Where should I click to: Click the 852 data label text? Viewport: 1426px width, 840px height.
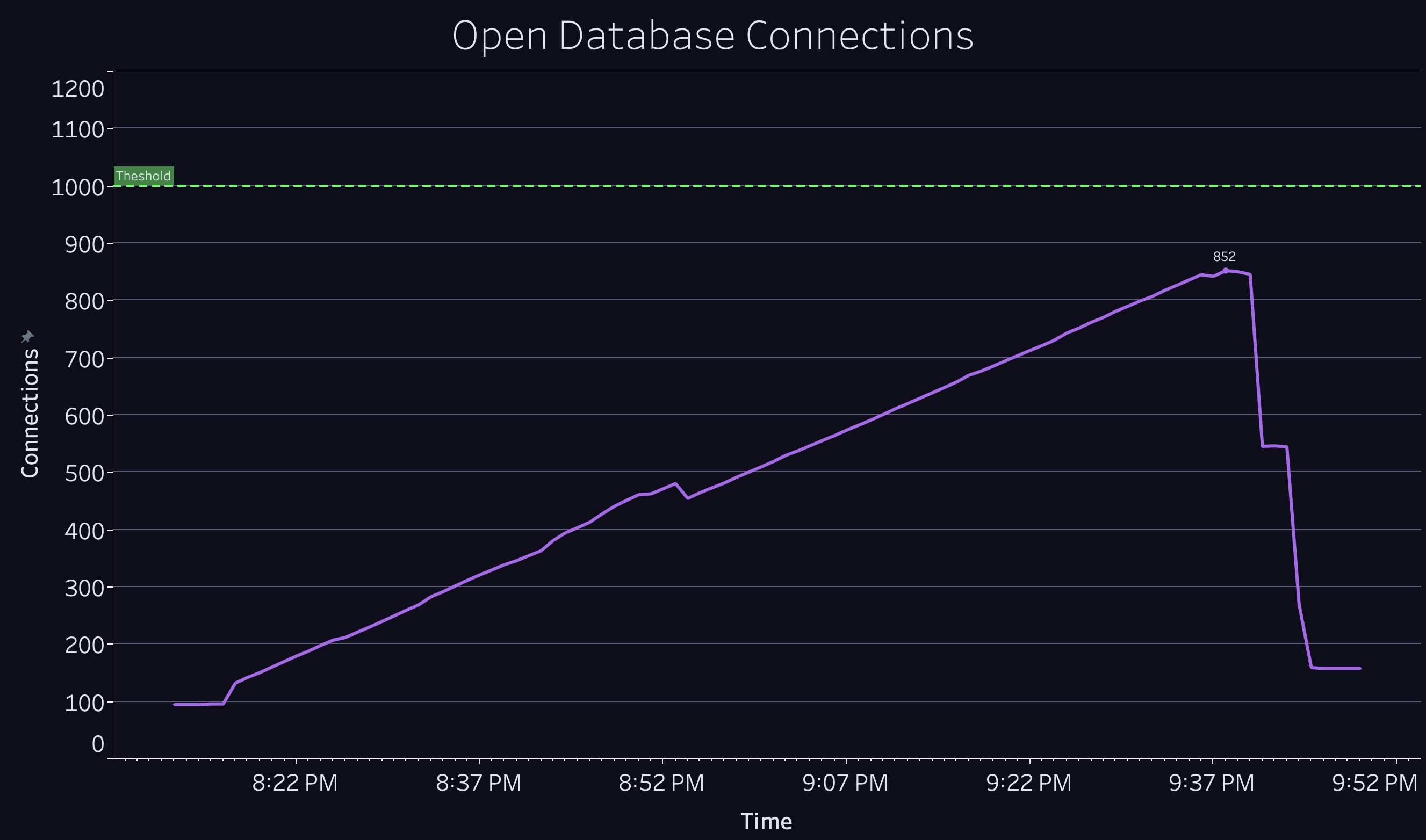tap(1224, 256)
